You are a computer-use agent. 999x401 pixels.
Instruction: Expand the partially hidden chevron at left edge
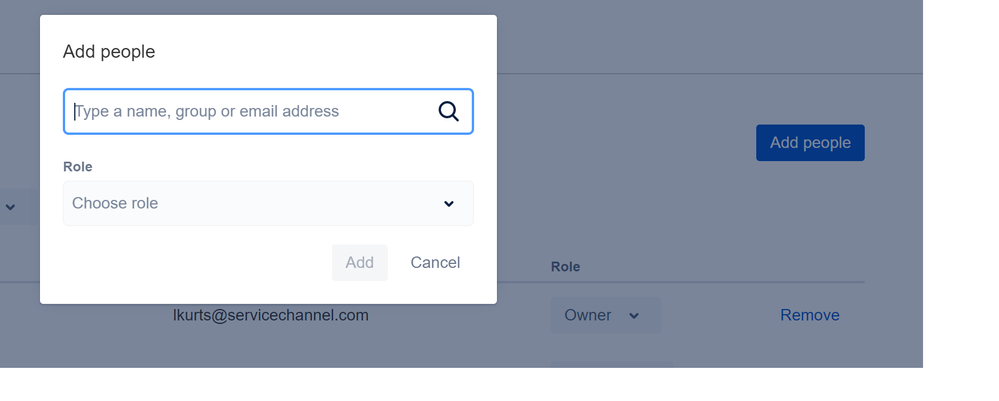[10, 207]
